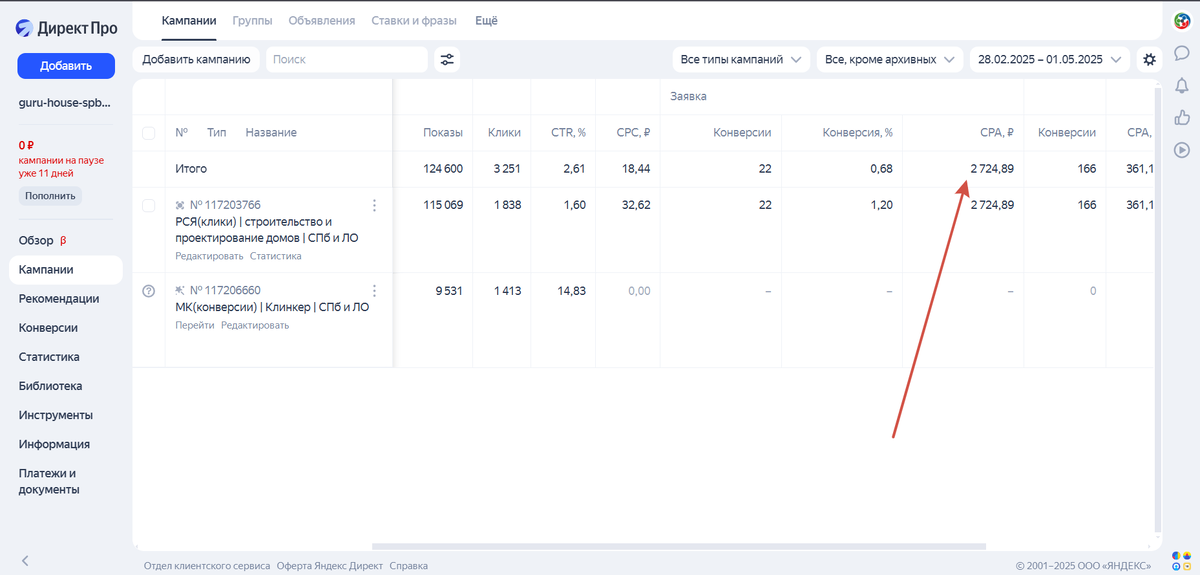Open the Ещё tab menu

(x=486, y=20)
